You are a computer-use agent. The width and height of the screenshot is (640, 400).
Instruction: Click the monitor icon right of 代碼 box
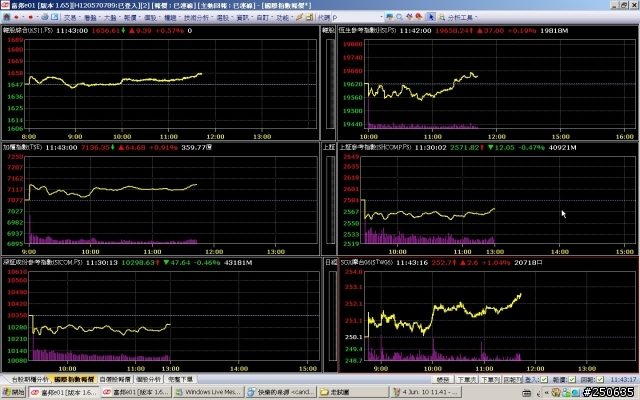pos(390,17)
